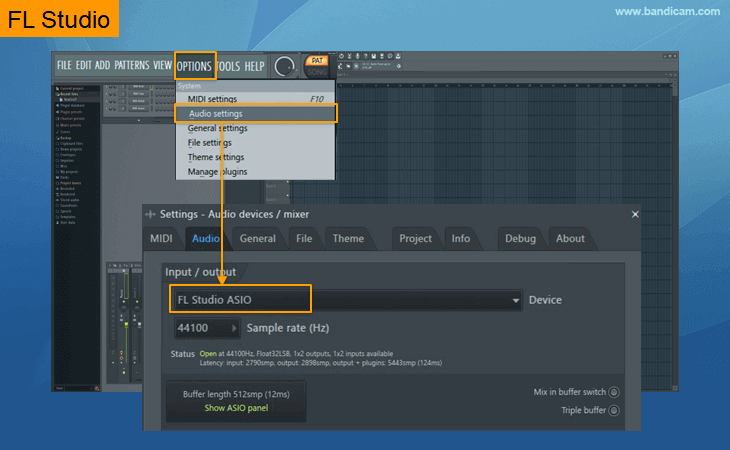Click the chat bubble icon in the top toolbar
730x450 pixels.
click(x=390, y=56)
